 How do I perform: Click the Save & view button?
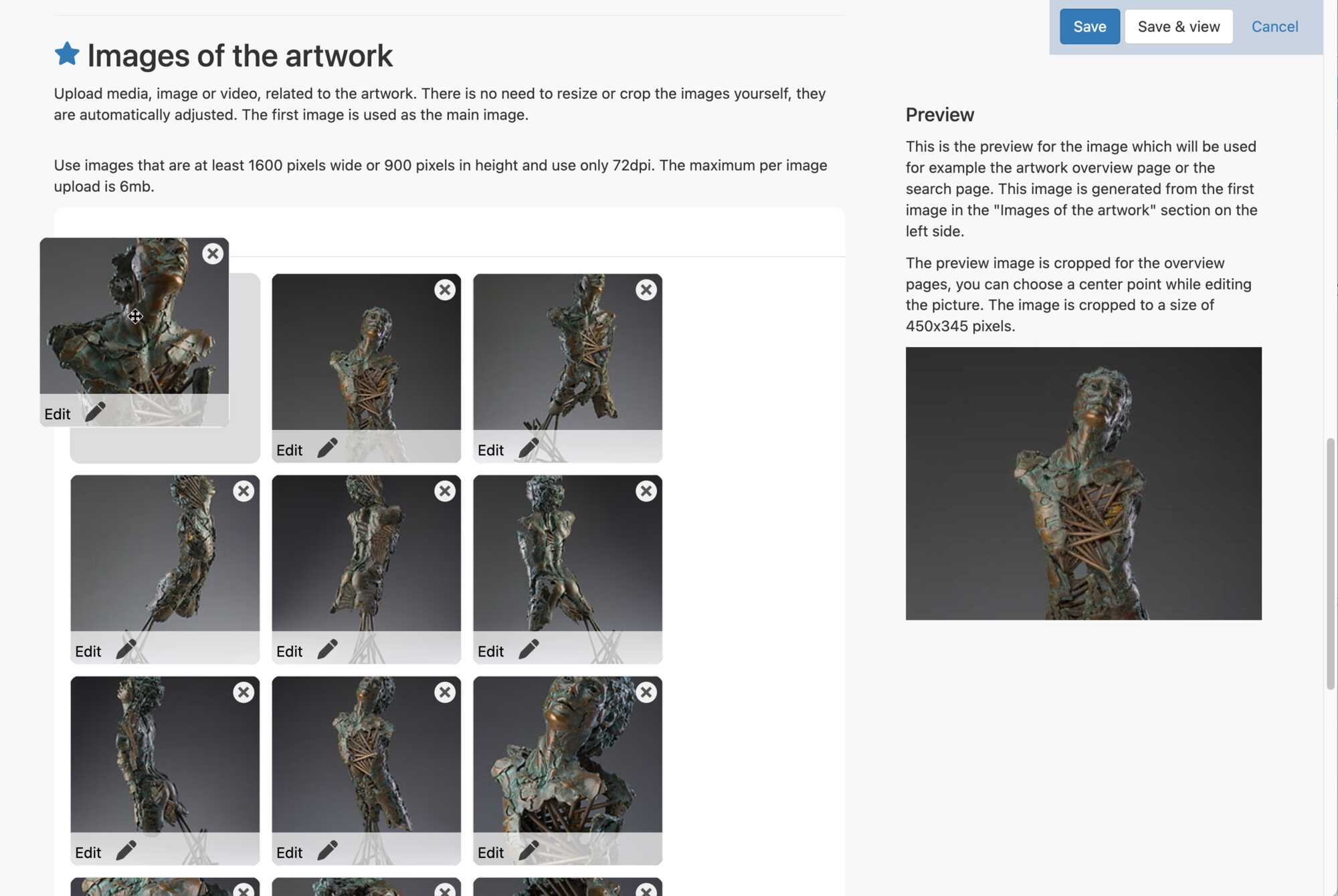point(1178,27)
